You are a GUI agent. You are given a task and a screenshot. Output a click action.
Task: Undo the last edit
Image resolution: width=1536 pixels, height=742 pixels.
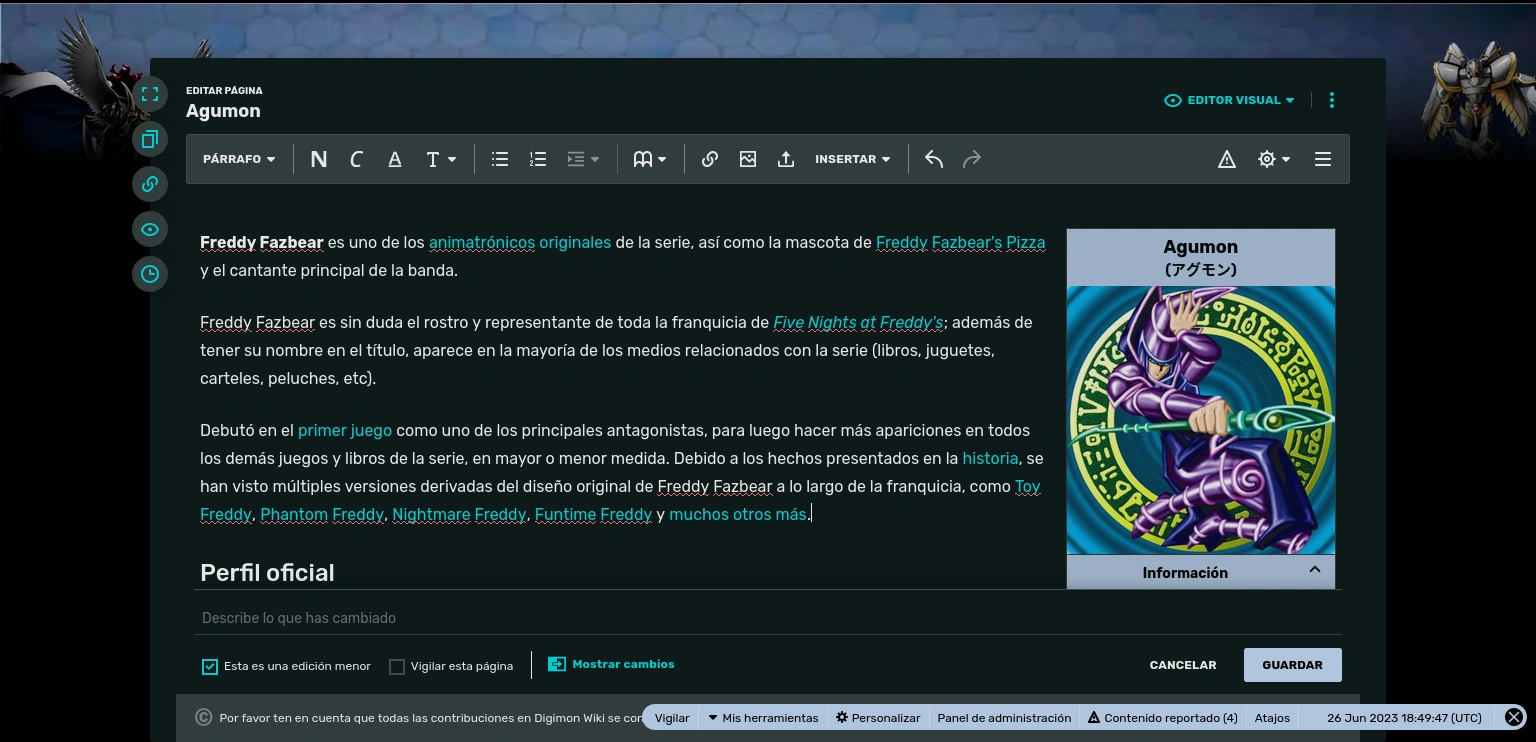(x=934, y=159)
